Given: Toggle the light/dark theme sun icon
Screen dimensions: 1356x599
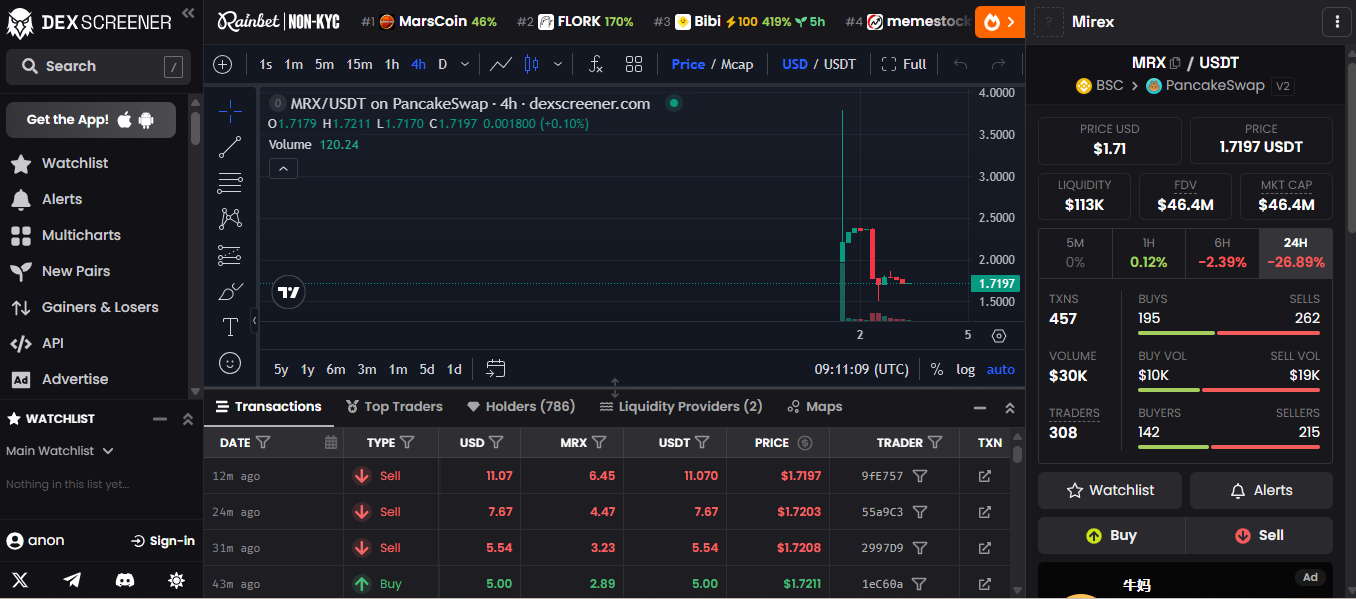Looking at the screenshot, I should 177,580.
